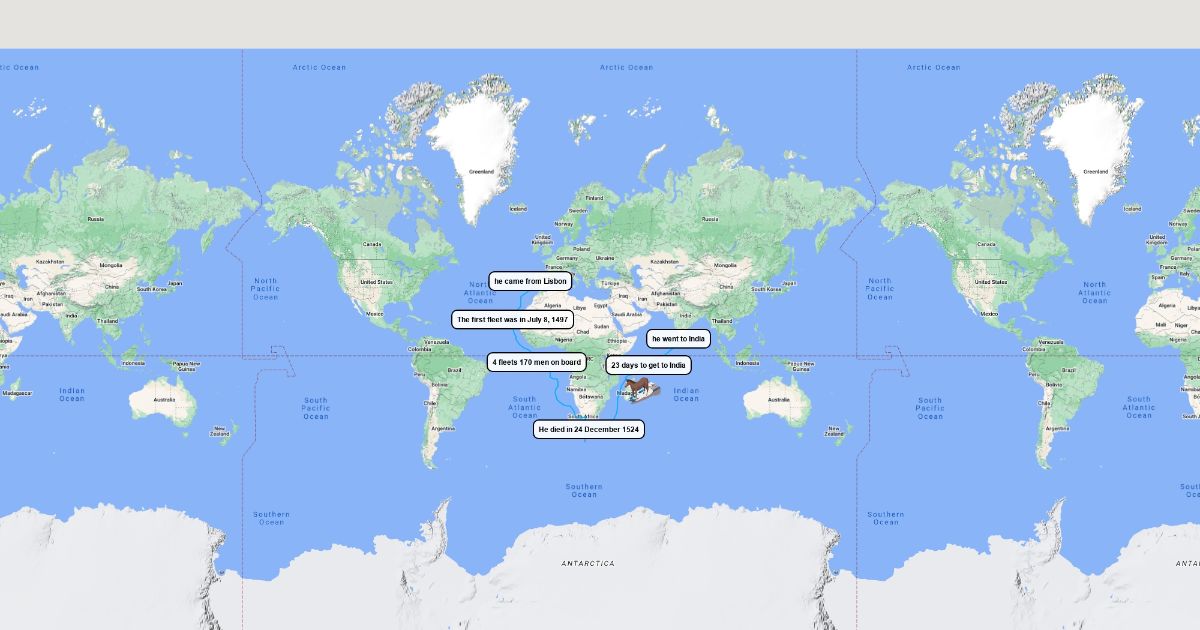Open the "he came from Lisbon" label

pos(530,282)
